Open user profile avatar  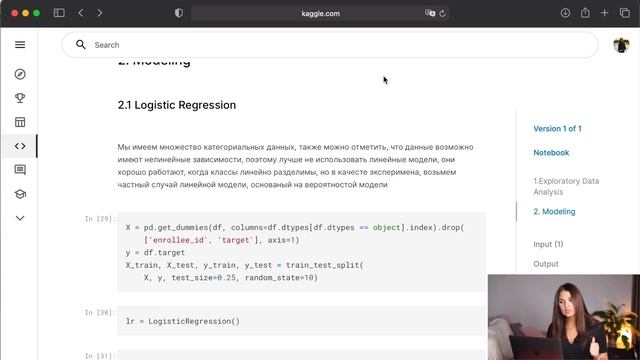[621, 45]
